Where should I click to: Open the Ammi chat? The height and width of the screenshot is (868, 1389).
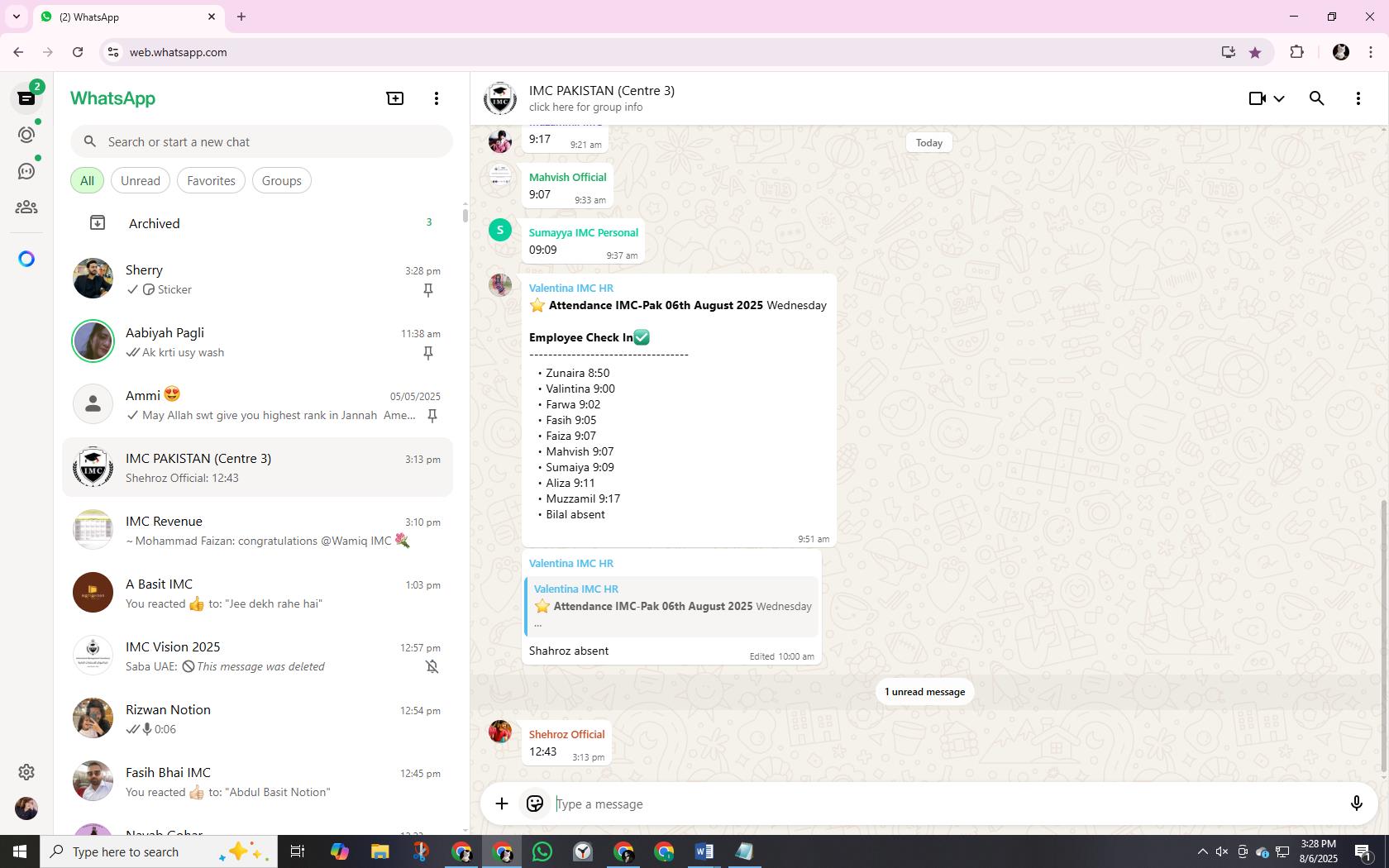(258, 404)
